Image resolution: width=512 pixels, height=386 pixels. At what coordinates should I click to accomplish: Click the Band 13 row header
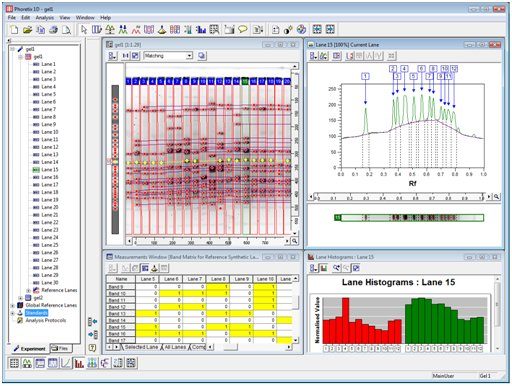[x=121, y=314]
